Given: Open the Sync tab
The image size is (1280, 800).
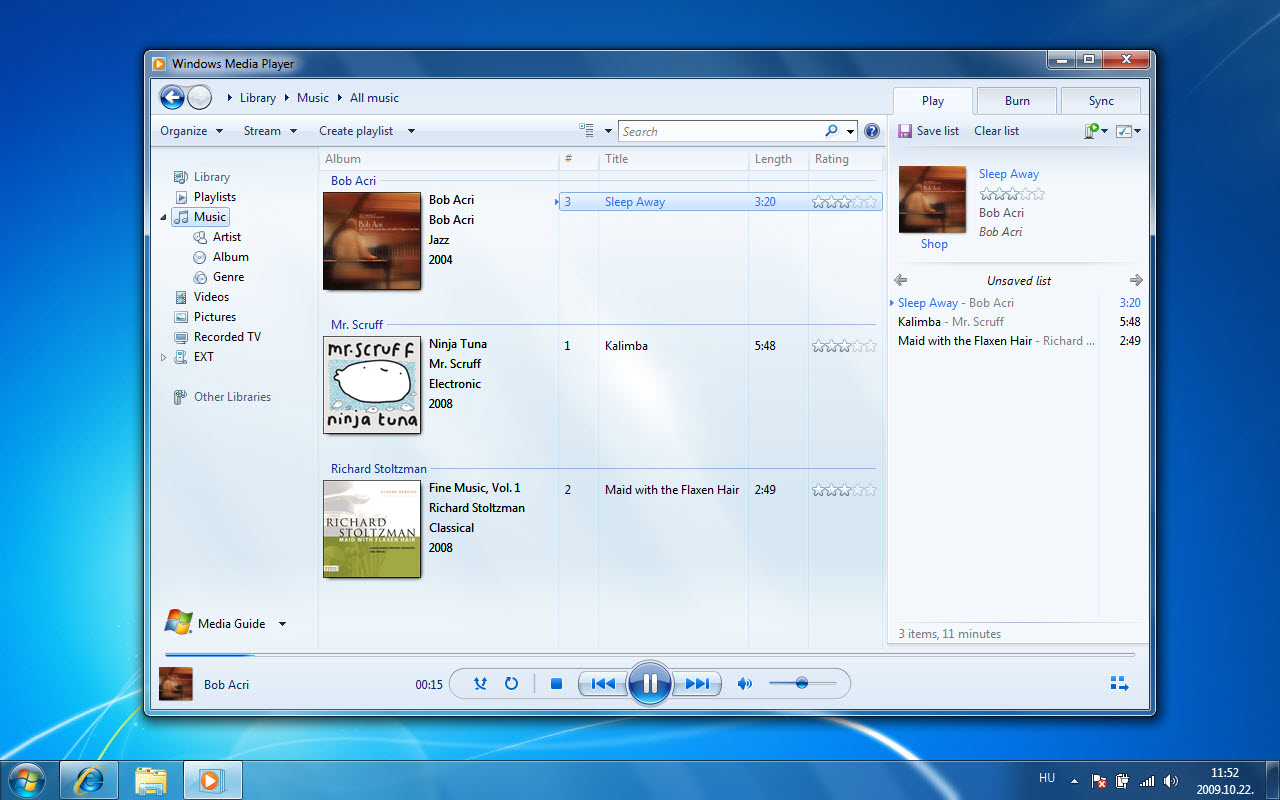Looking at the screenshot, I should coord(1101,101).
